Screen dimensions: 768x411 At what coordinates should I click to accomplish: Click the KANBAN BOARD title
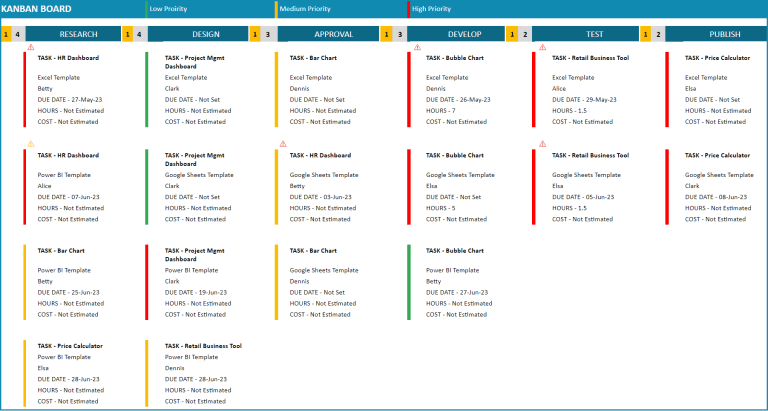(35, 9)
